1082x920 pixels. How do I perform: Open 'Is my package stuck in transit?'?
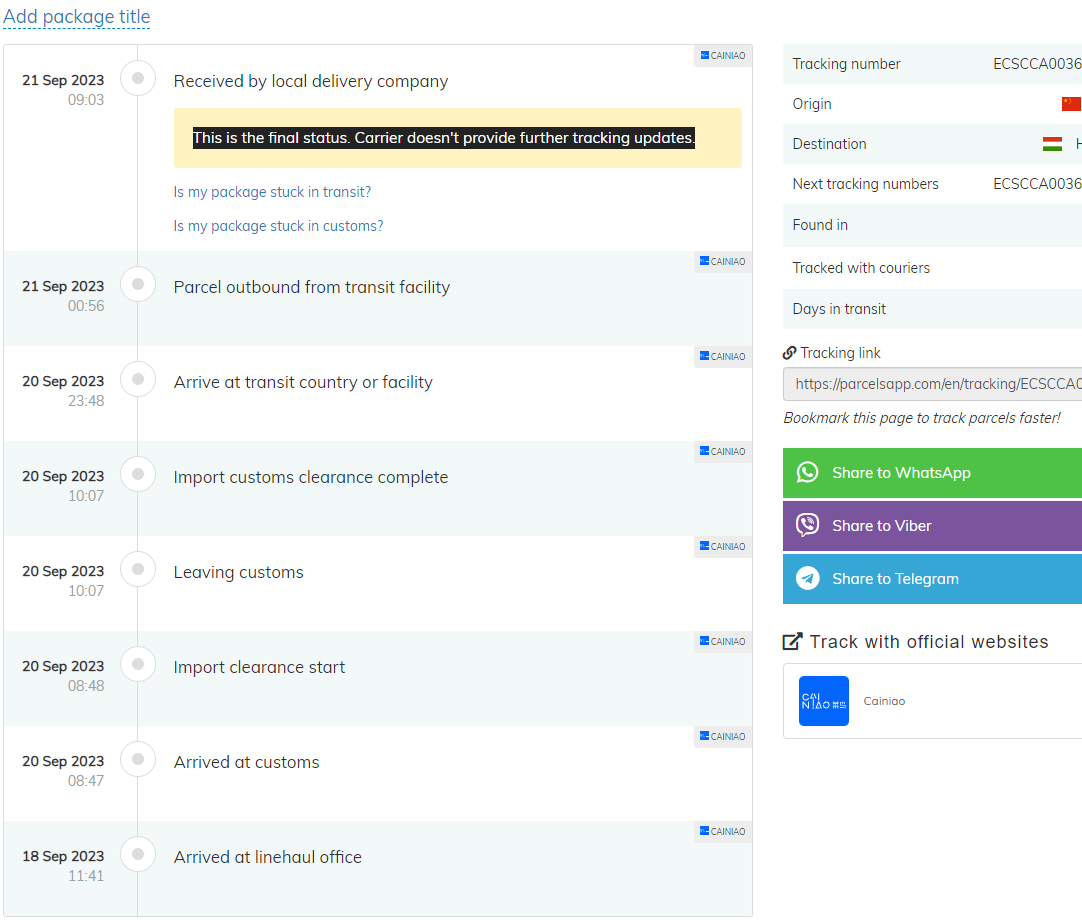(272, 192)
